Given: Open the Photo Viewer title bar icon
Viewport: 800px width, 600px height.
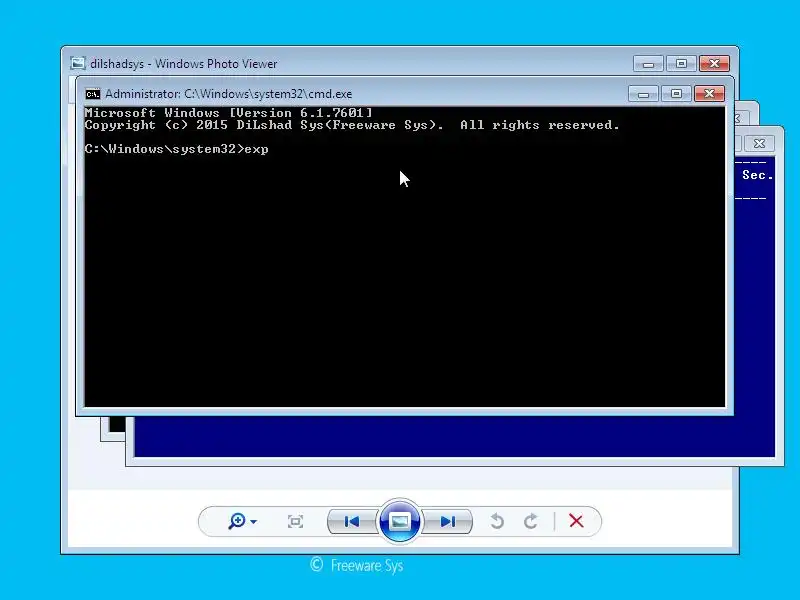Looking at the screenshot, I should [x=78, y=63].
